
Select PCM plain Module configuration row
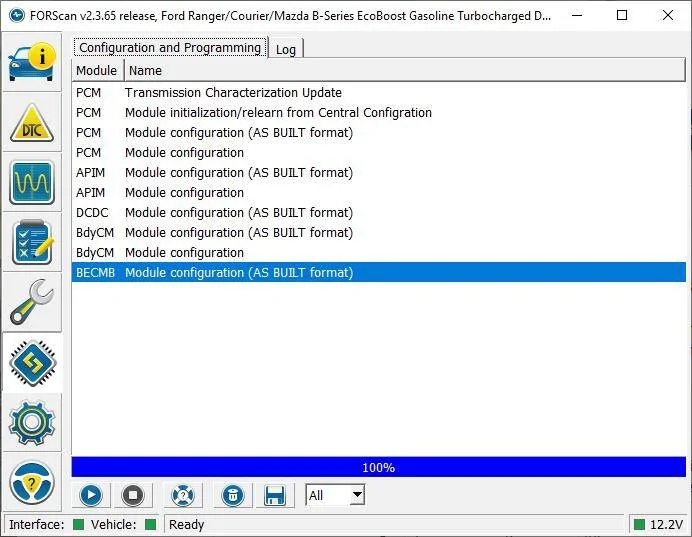click(x=379, y=153)
